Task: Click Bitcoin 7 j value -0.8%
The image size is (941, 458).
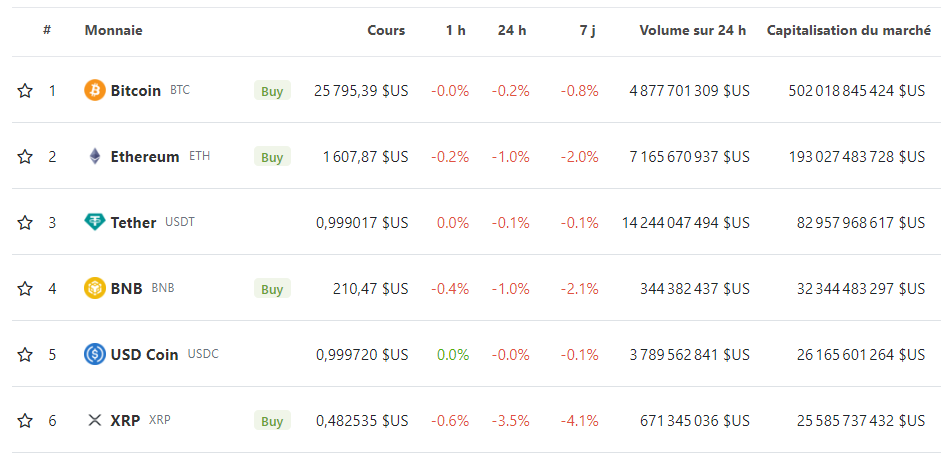Action: (580, 91)
